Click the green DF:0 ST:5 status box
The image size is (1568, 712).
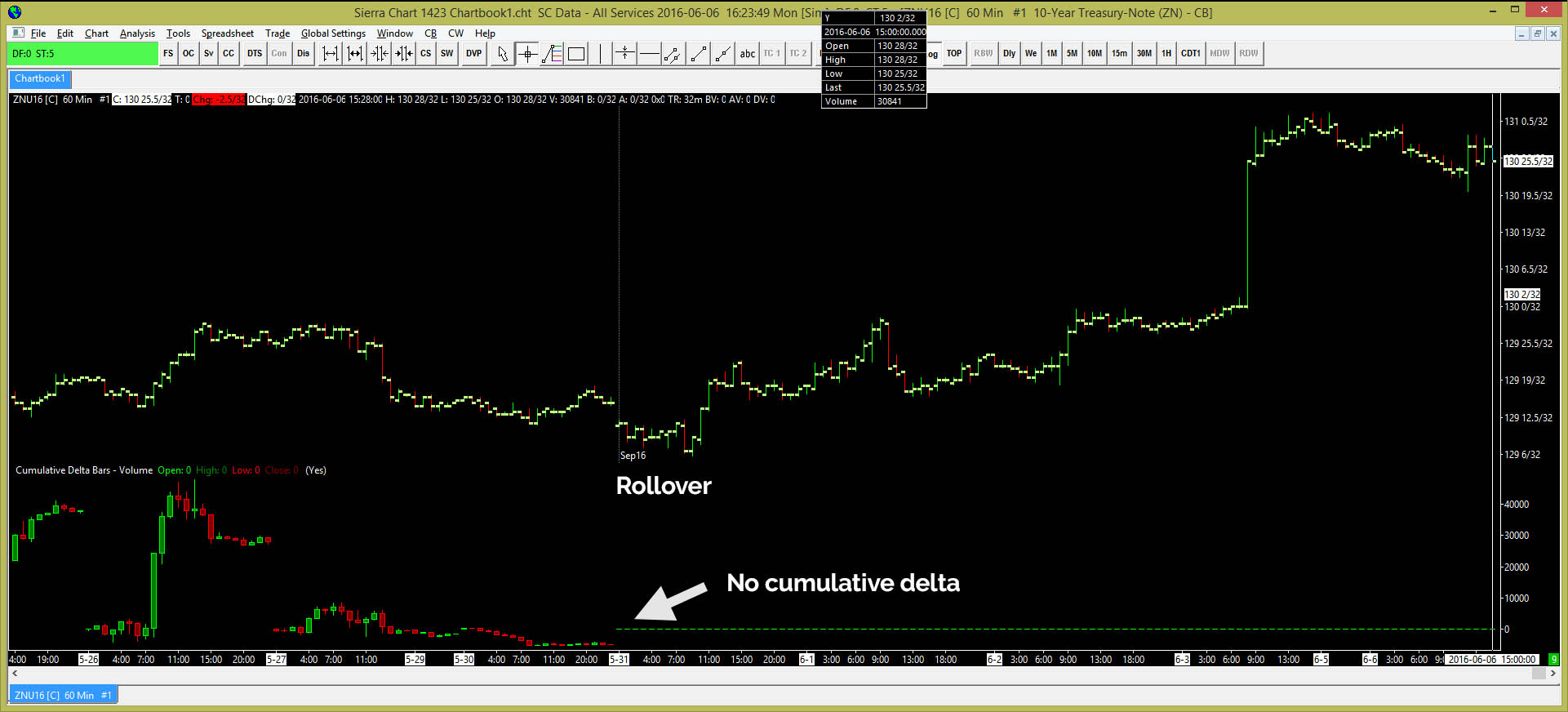[83, 54]
